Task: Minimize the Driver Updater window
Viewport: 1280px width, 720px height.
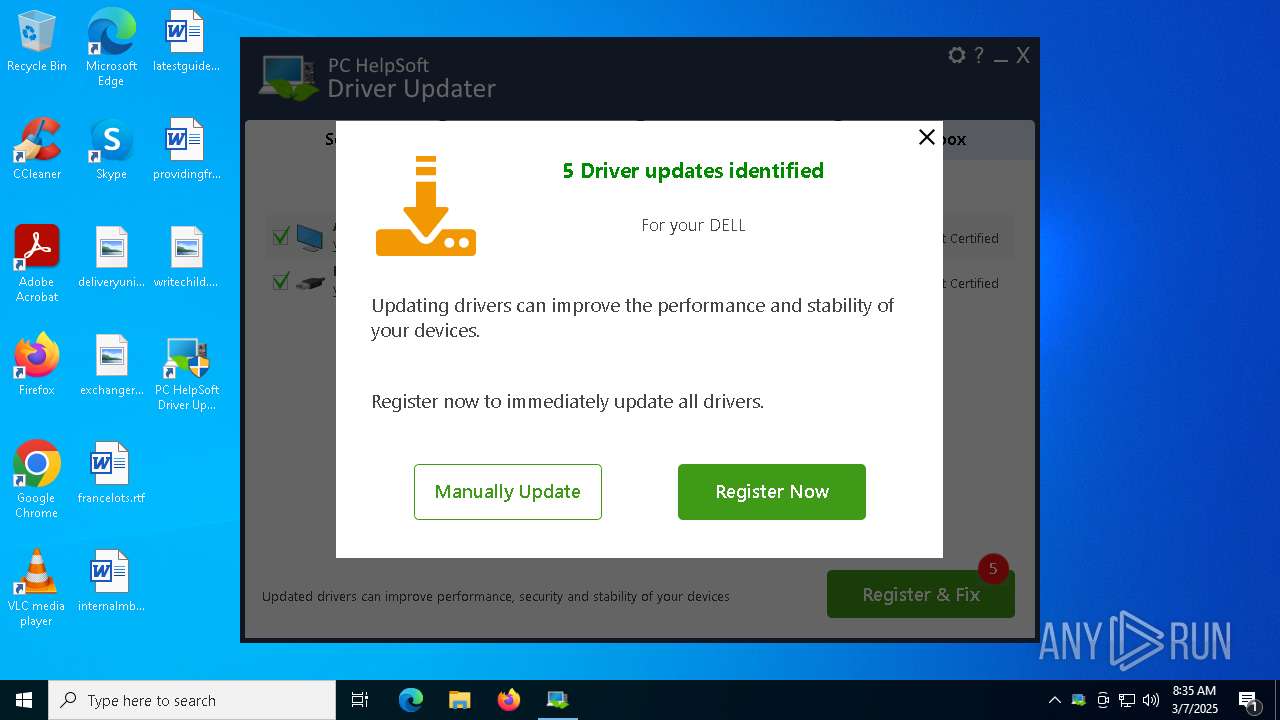Action: tap(1001, 59)
